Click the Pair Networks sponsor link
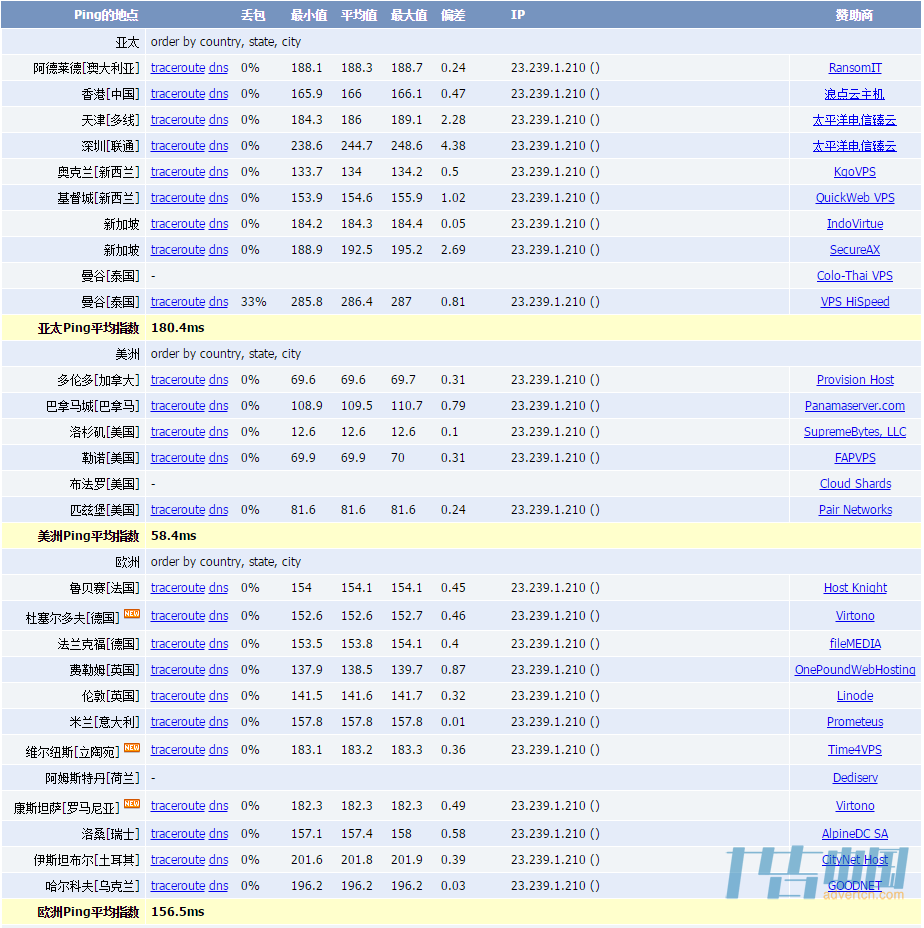The width and height of the screenshot is (924, 928). [x=854, y=510]
